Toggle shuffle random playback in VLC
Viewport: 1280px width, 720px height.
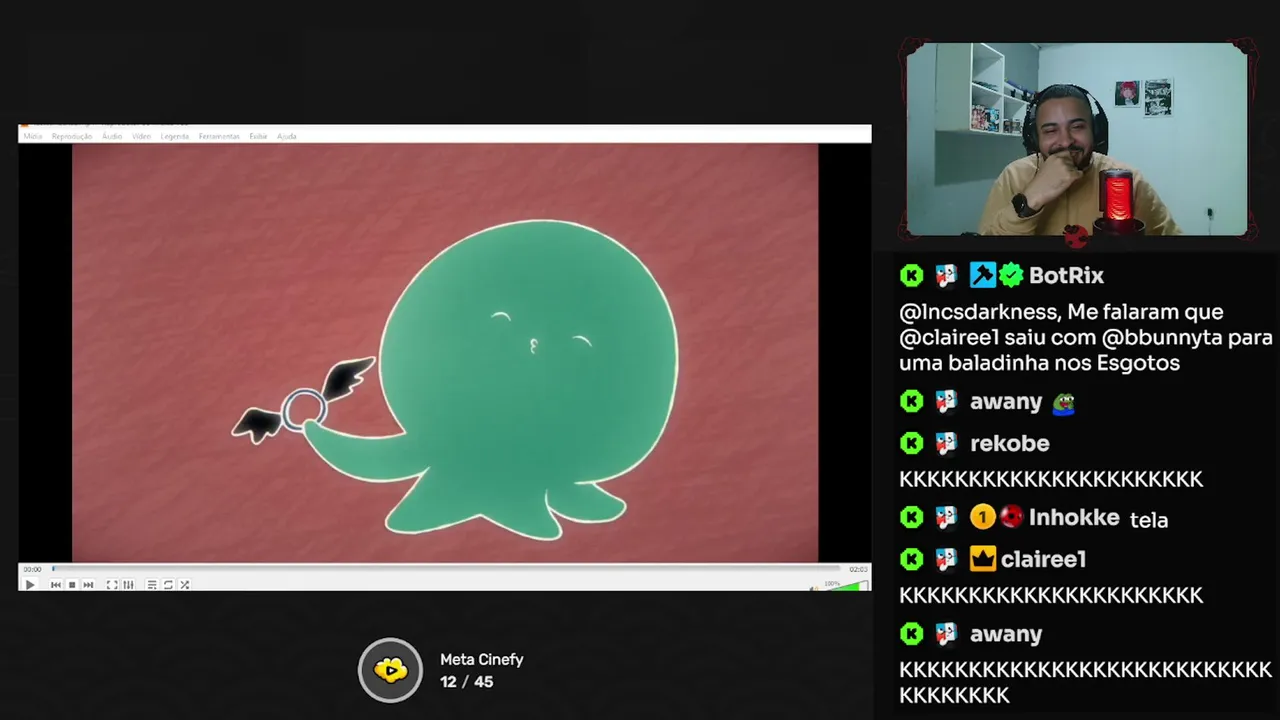pos(184,585)
